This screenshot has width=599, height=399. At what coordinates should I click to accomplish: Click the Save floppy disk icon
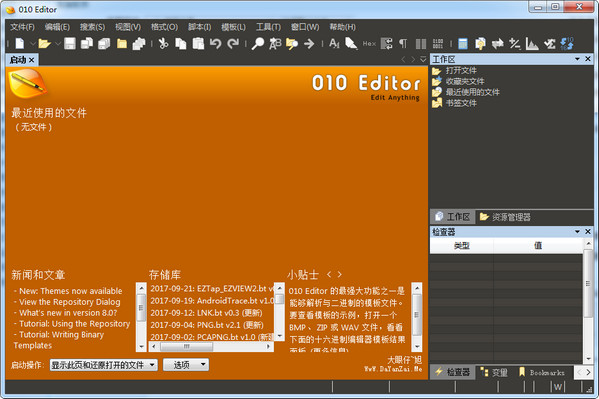tap(70, 44)
